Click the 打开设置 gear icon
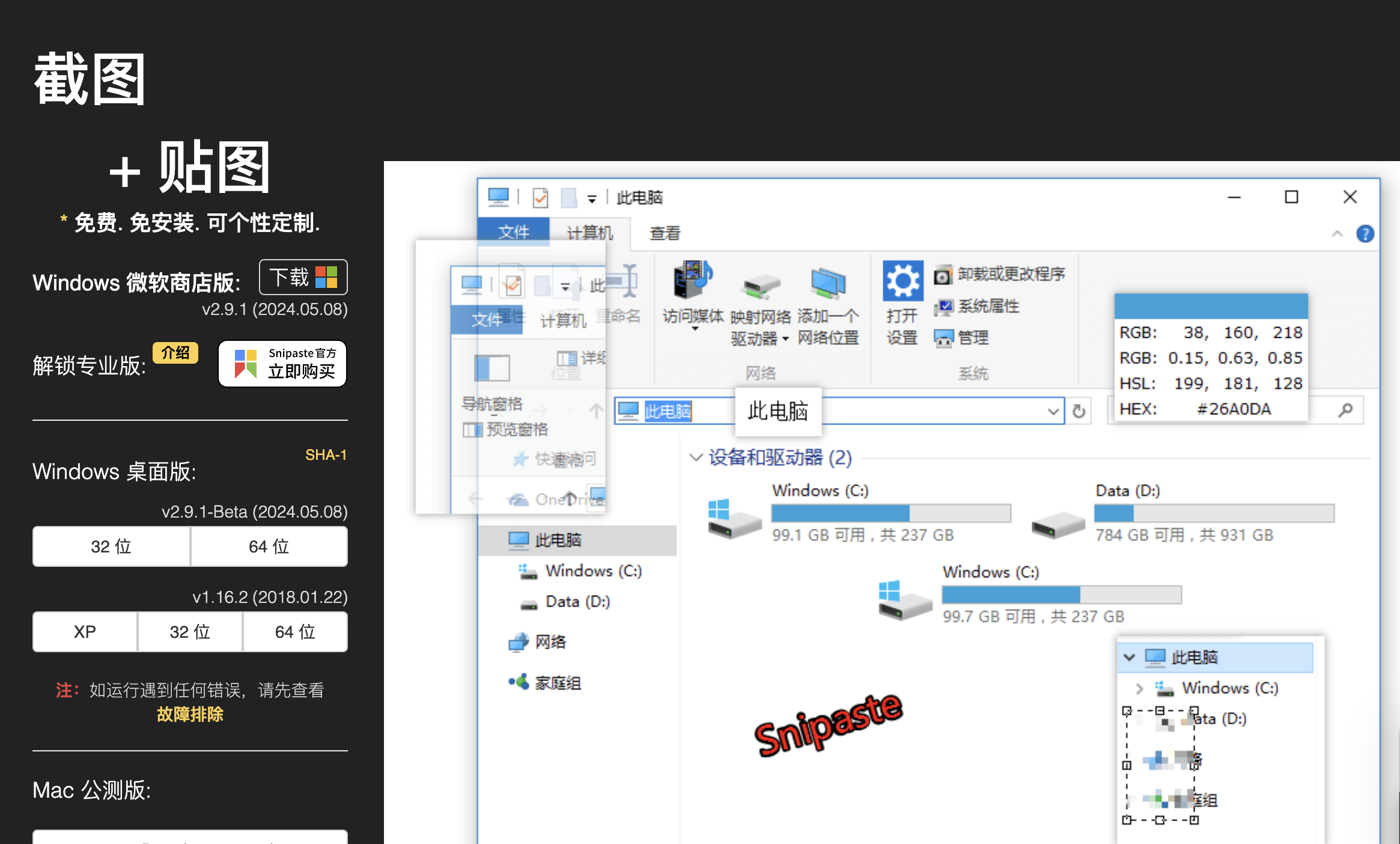1400x844 pixels. tap(902, 281)
